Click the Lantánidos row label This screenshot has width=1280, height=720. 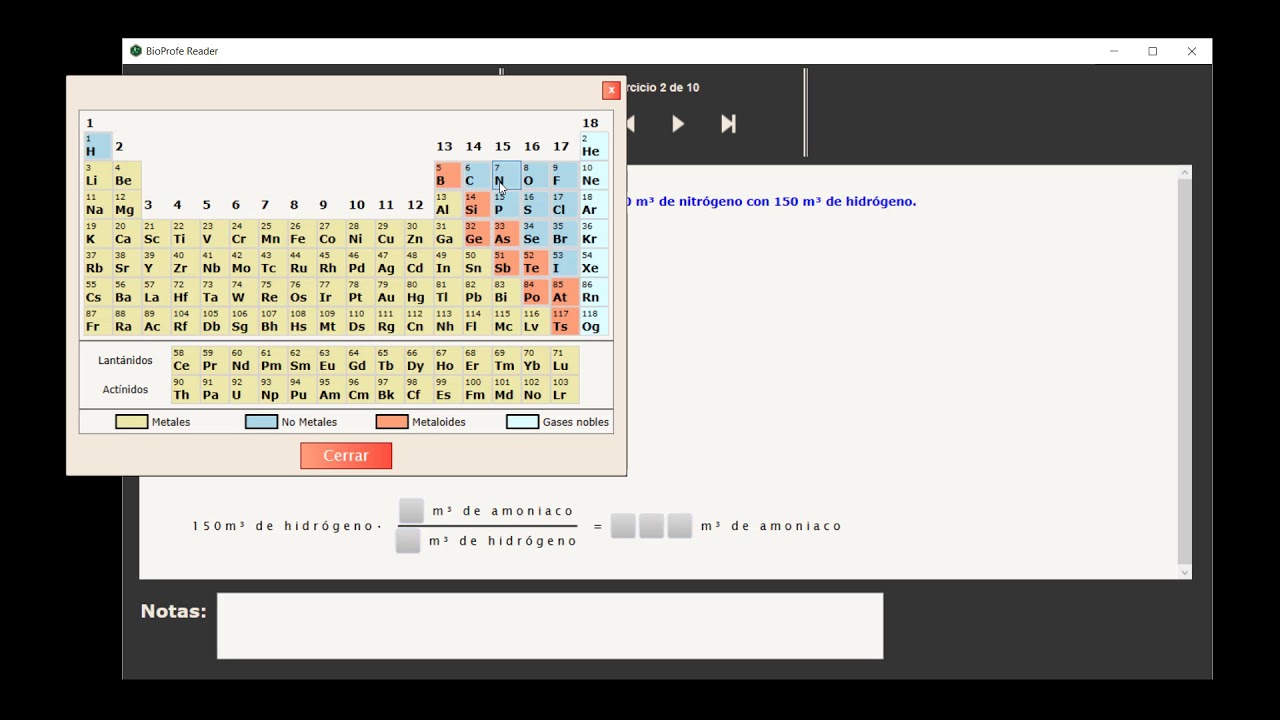click(125, 360)
